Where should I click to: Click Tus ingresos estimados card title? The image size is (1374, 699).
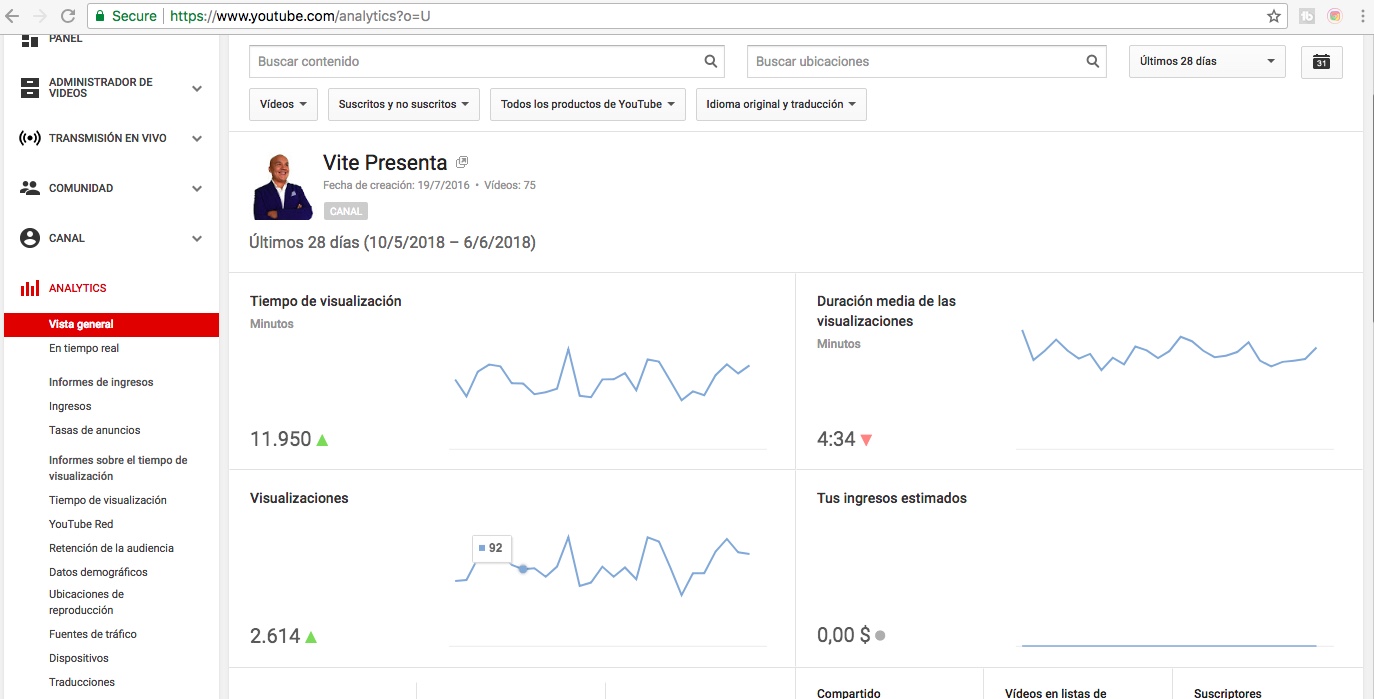point(892,498)
